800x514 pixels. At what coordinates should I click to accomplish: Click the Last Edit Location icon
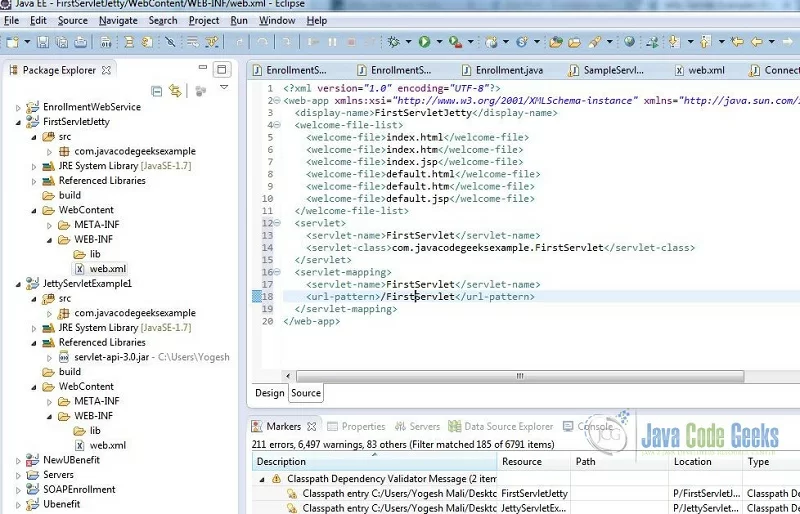(x=737, y=42)
